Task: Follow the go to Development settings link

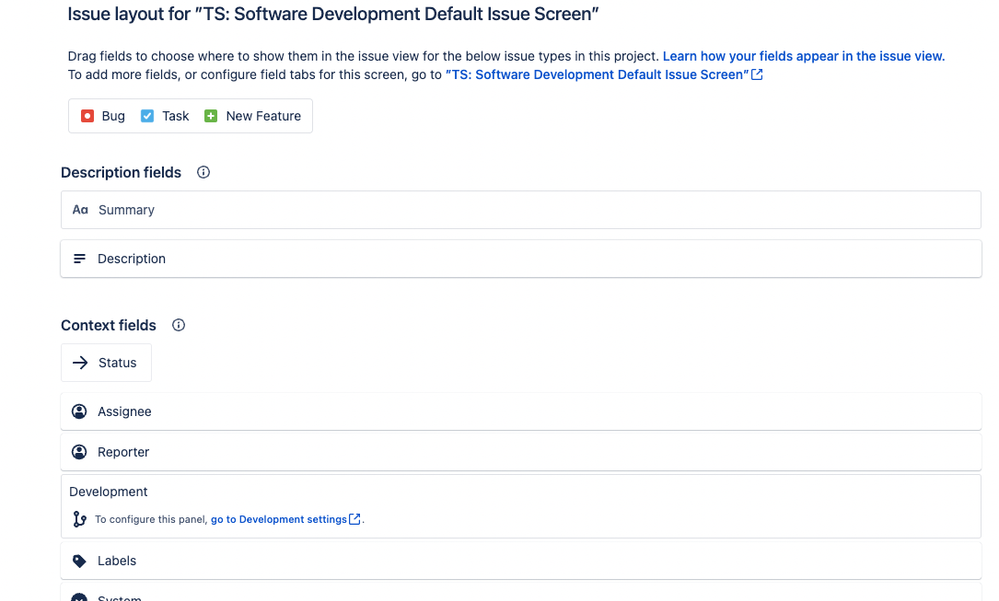Action: 278,520
